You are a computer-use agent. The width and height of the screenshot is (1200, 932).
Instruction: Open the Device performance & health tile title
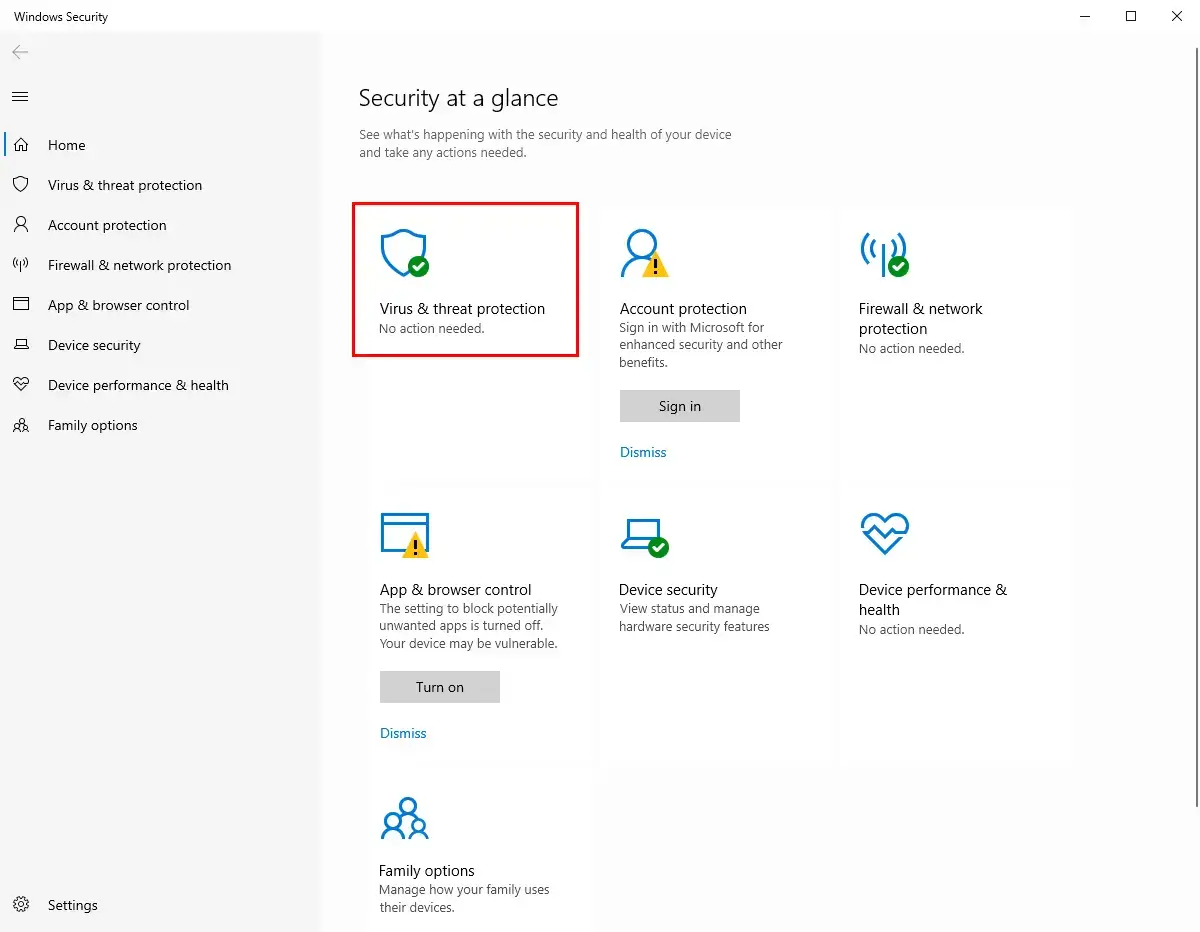(x=933, y=600)
